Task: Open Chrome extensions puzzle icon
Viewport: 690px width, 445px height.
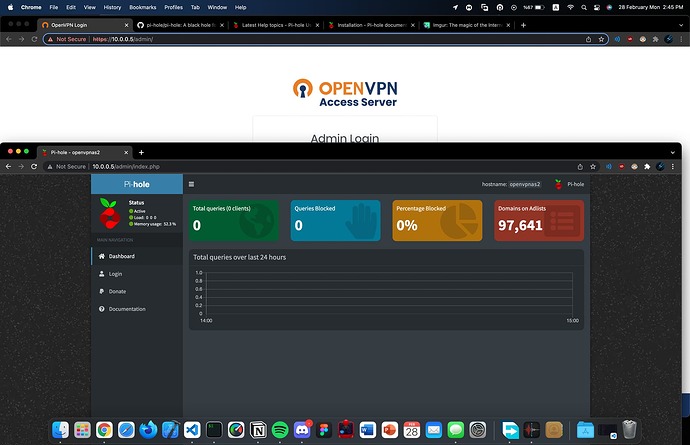Action: click(x=647, y=167)
